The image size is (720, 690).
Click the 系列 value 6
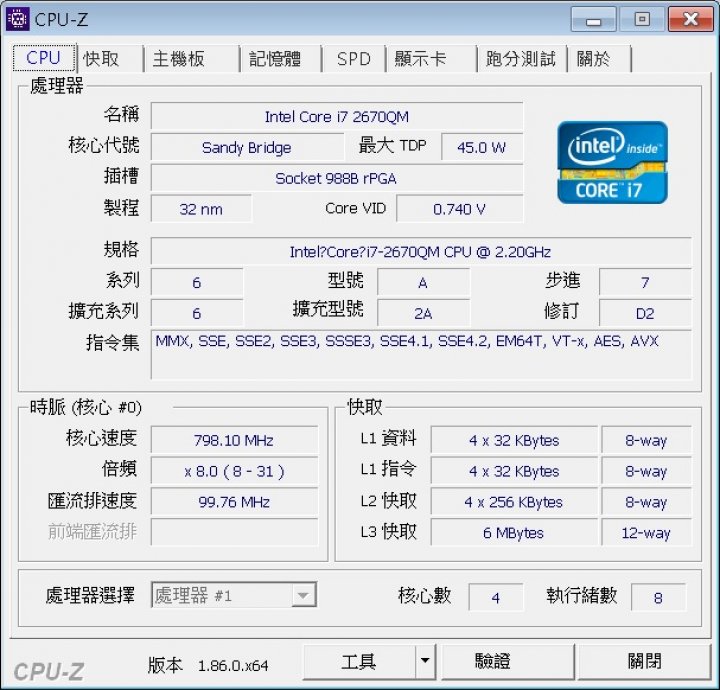point(197,282)
